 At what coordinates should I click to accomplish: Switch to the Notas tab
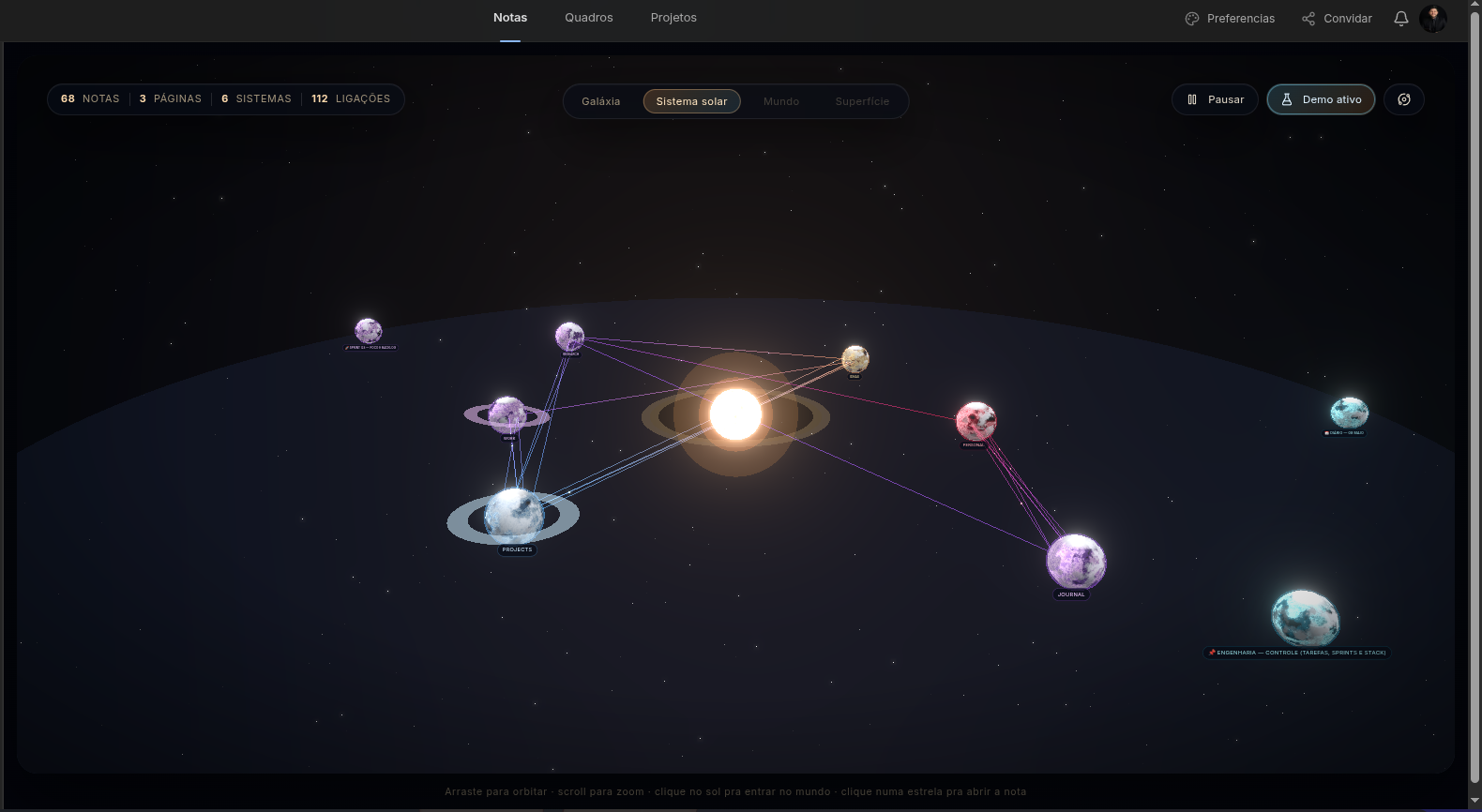click(510, 18)
